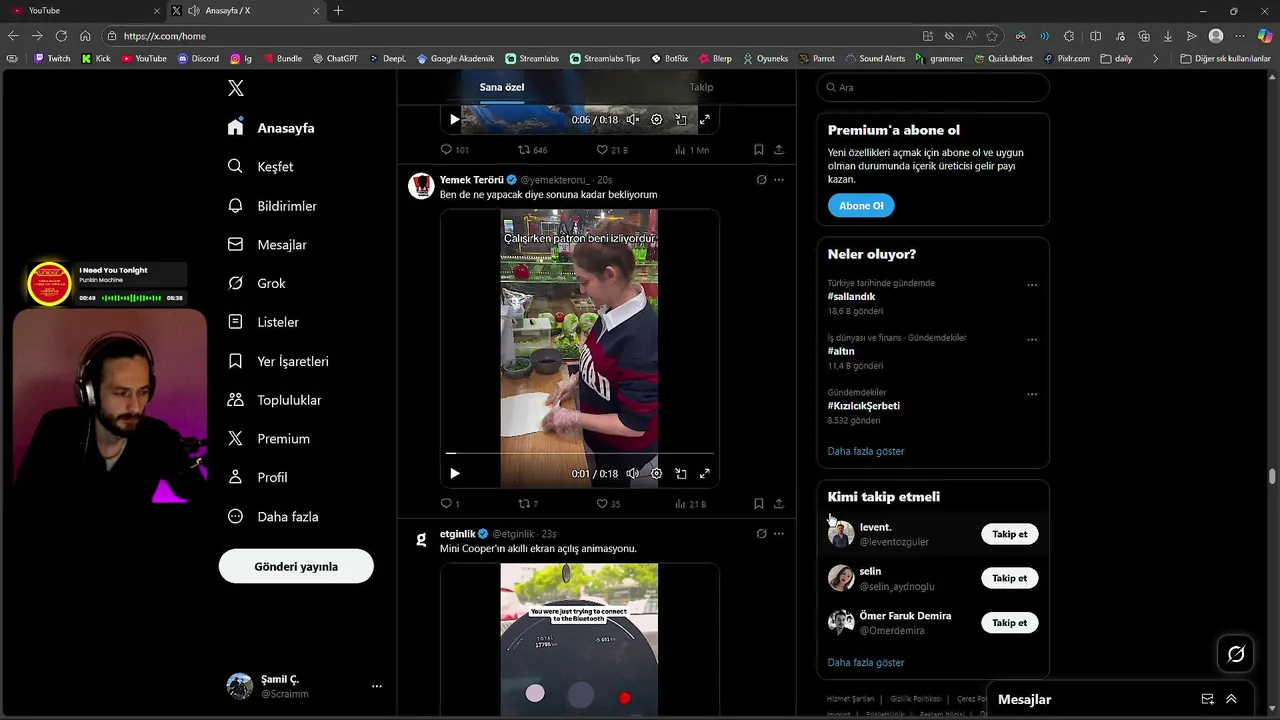Viewport: 1280px width, 720px height.
Task: Open Topluluklar communities
Action: 274,400
